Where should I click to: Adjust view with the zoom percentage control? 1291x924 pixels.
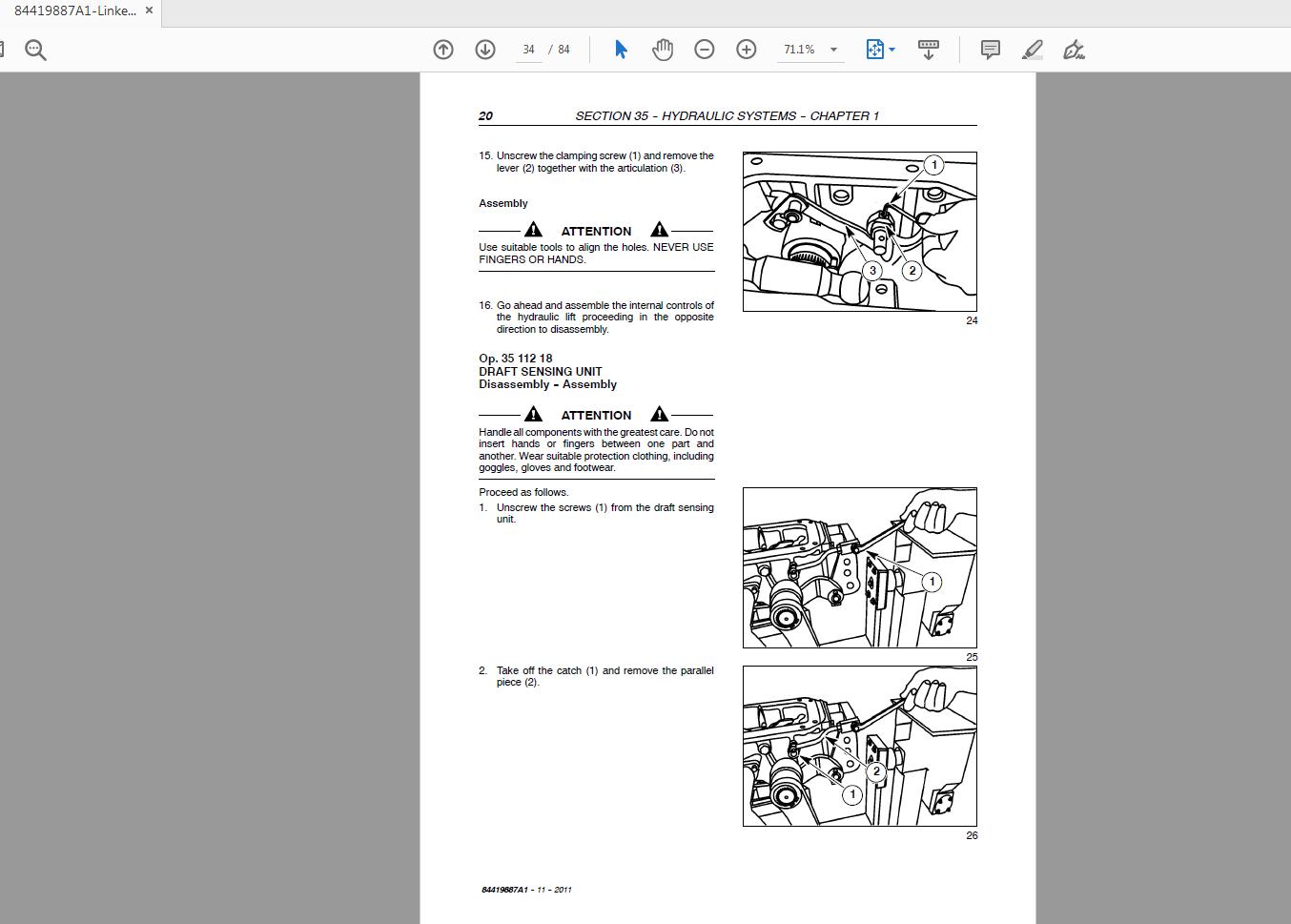click(804, 49)
